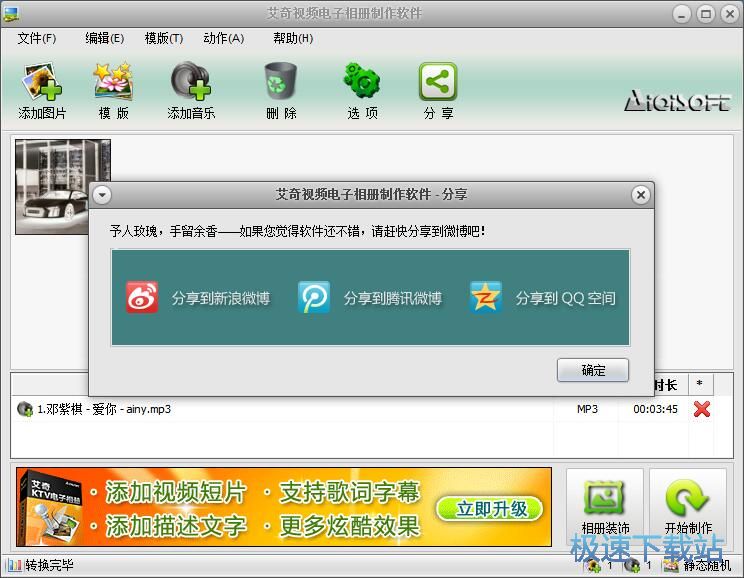The image size is (744, 578).
Task: Click the Album Decoration (相册装饰) button
Action: pyautogui.click(x=605, y=507)
